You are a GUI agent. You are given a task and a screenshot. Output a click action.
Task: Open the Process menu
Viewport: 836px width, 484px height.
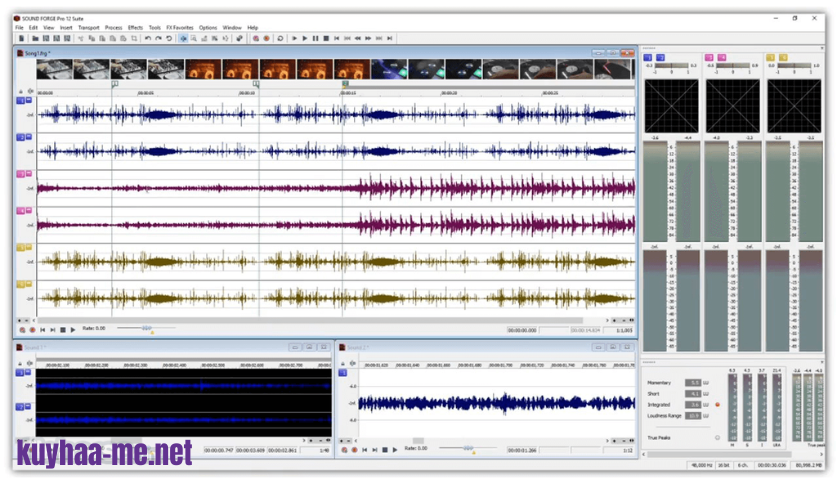click(x=114, y=27)
